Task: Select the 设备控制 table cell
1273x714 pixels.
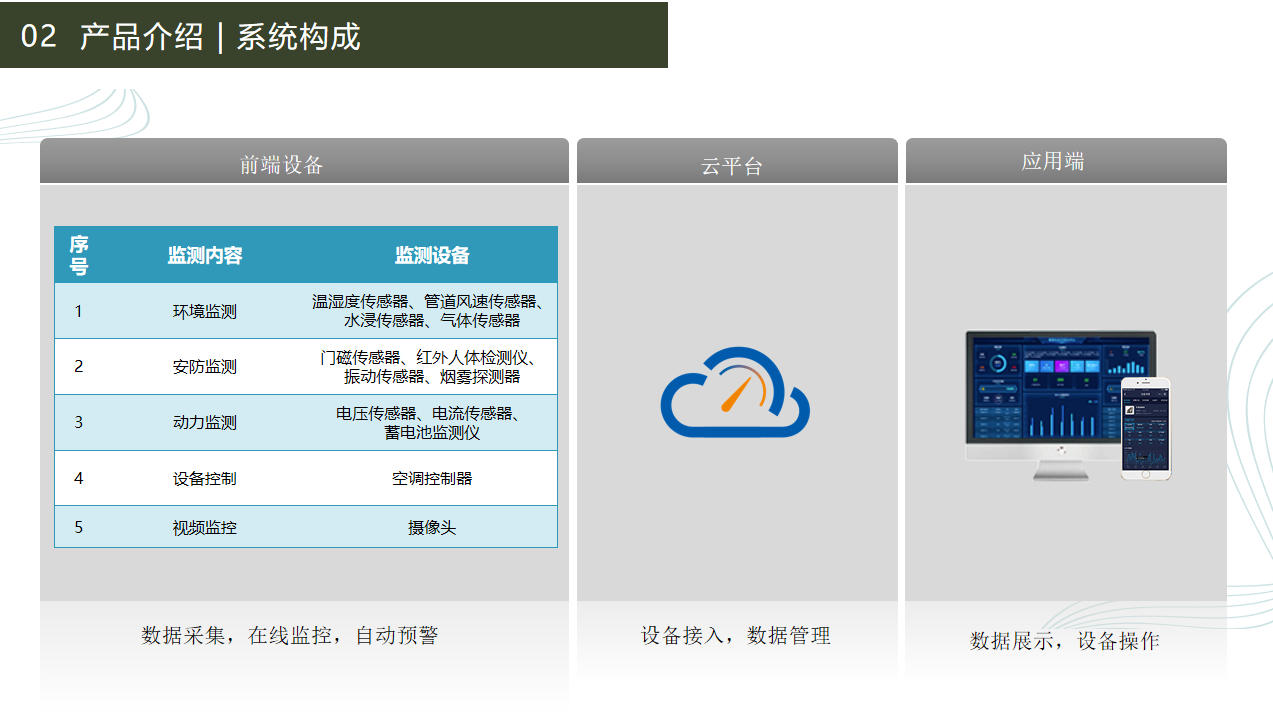Action: [x=205, y=479]
